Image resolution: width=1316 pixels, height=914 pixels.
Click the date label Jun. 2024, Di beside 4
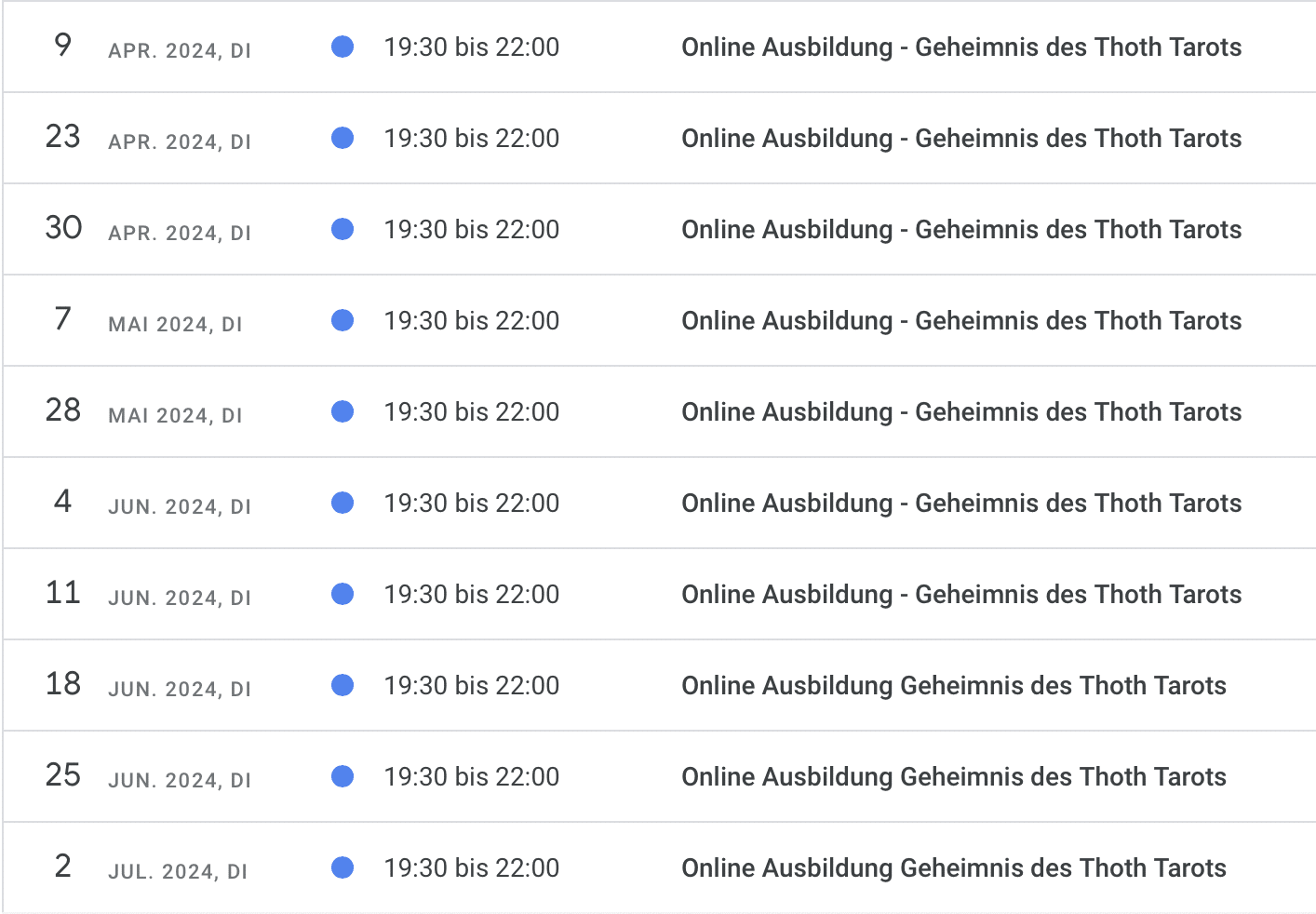coord(180,507)
